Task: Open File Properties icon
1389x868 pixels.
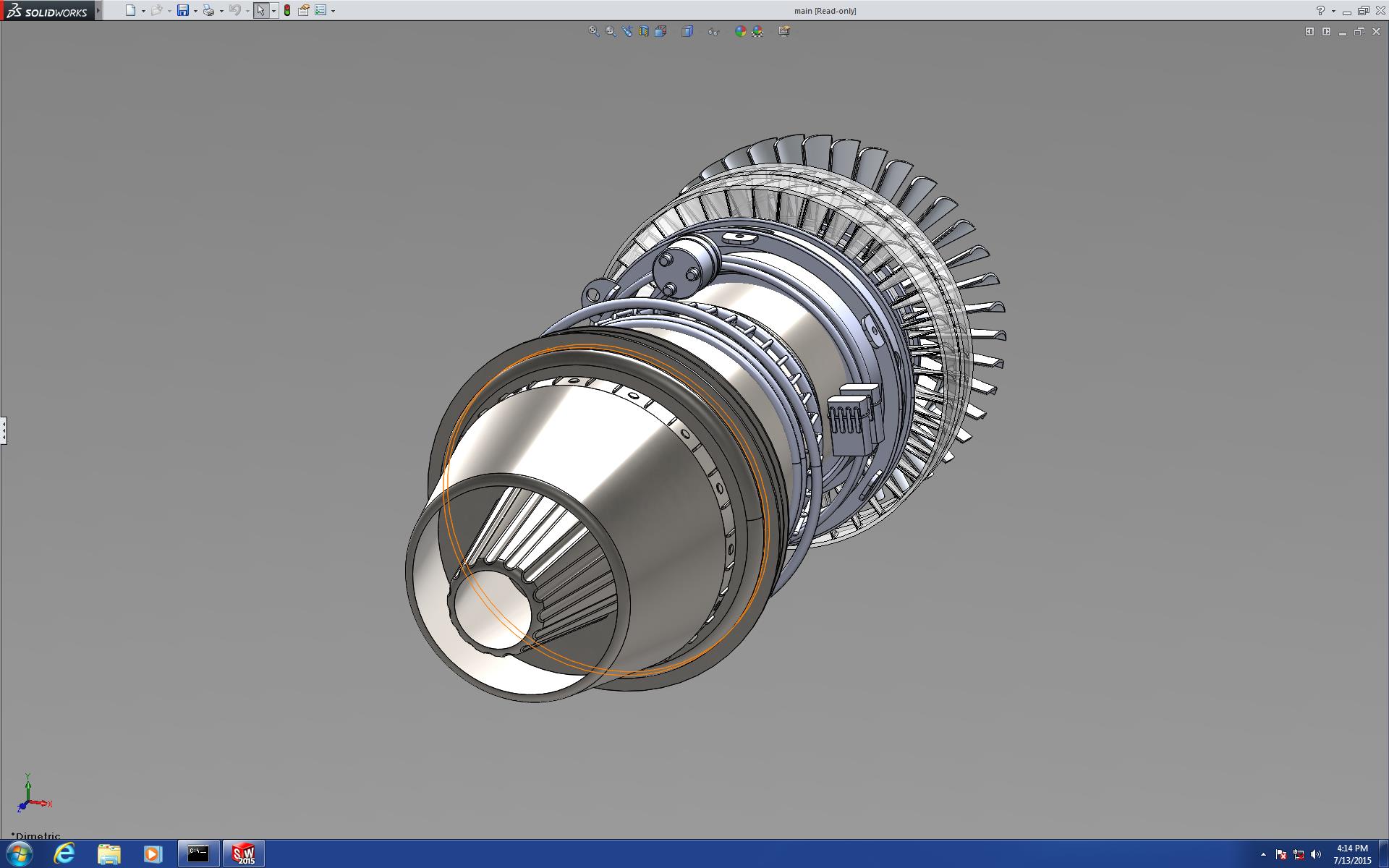Action: click(x=304, y=10)
